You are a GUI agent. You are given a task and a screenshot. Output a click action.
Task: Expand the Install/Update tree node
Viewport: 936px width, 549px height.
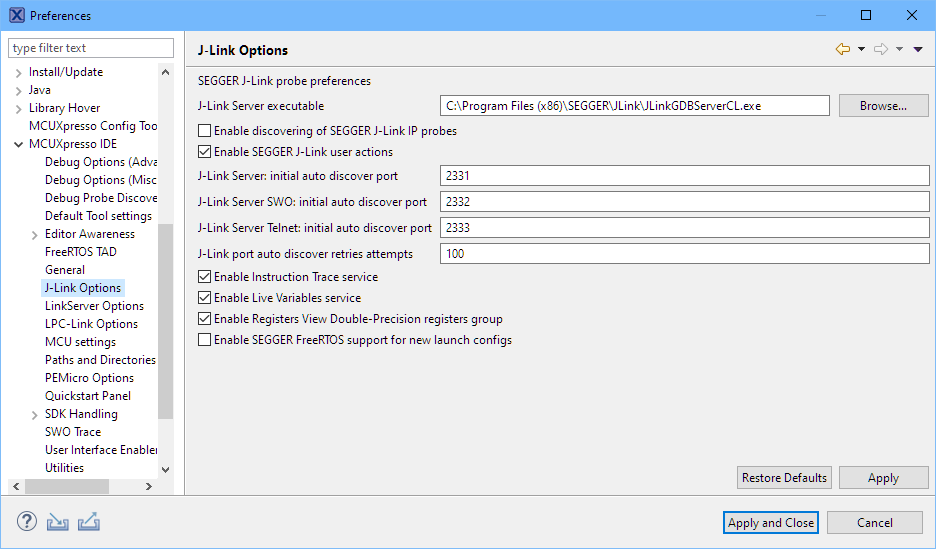[19, 73]
